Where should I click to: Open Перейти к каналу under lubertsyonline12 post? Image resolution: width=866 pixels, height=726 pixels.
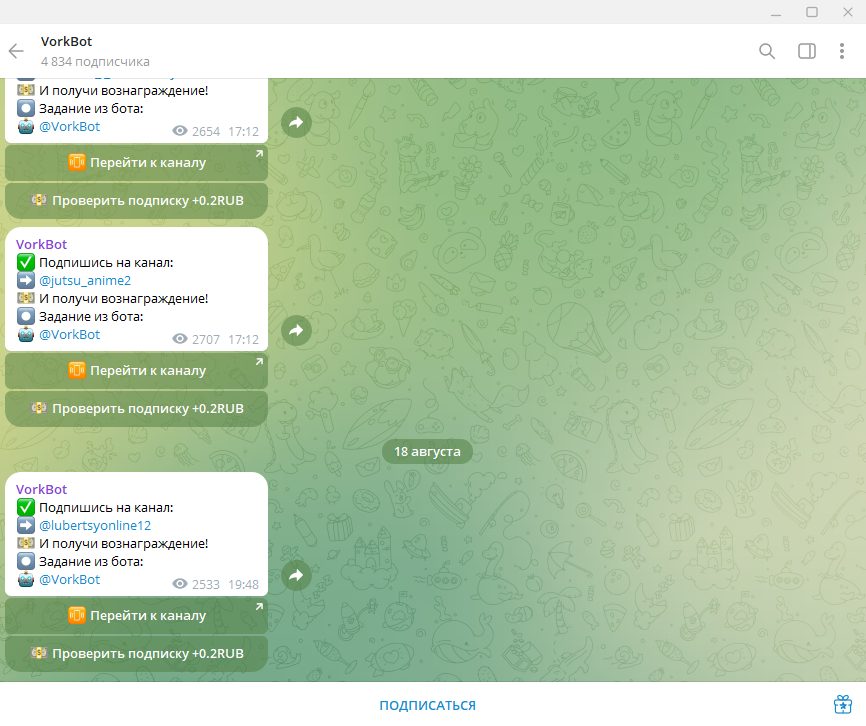coord(136,615)
